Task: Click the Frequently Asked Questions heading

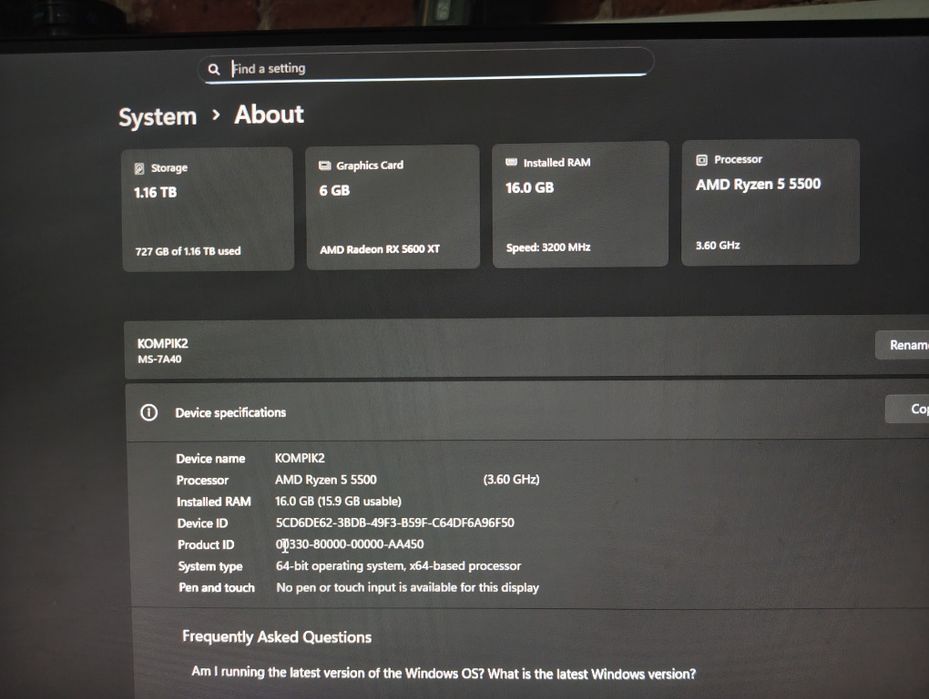Action: click(277, 637)
